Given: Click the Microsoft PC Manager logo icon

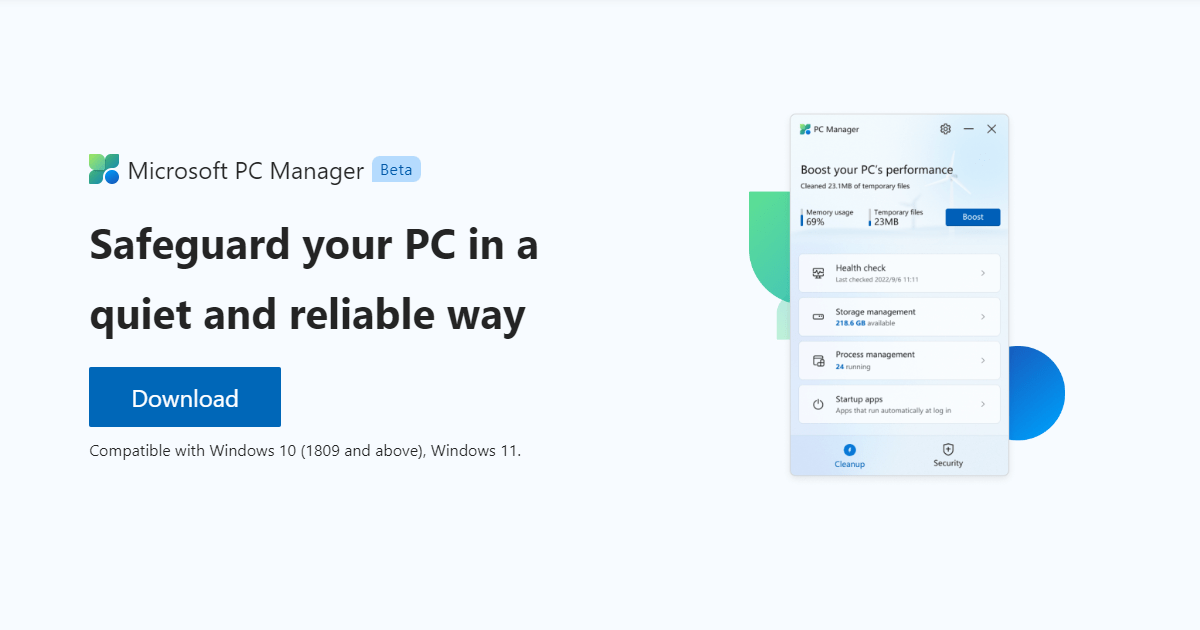Looking at the screenshot, I should click(104, 170).
